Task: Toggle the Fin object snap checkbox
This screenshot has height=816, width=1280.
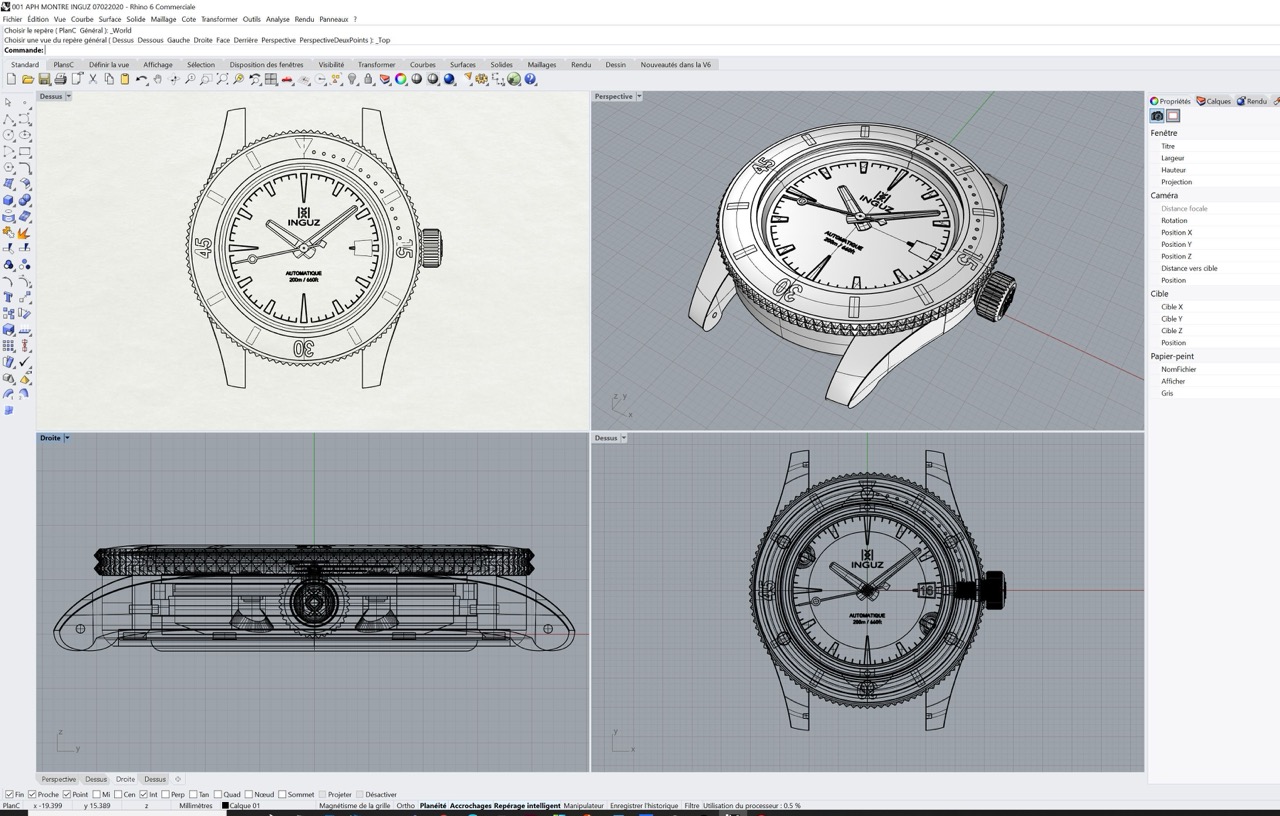Action: tap(9, 794)
